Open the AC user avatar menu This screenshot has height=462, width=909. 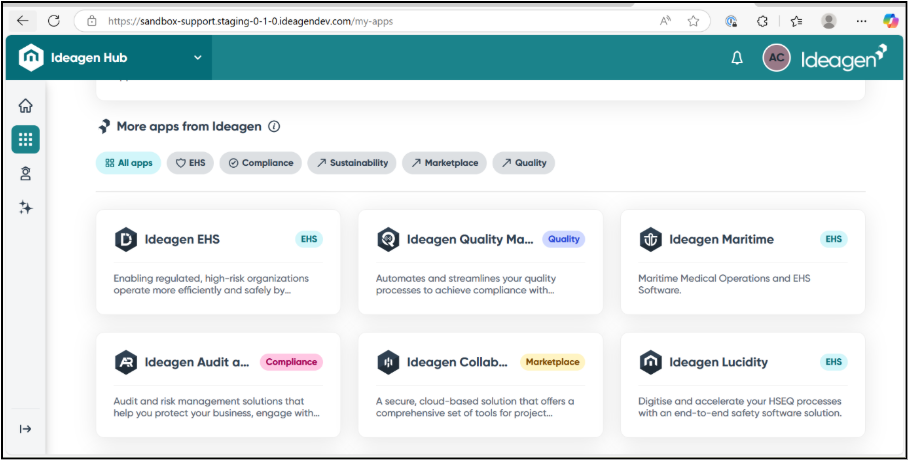click(776, 58)
